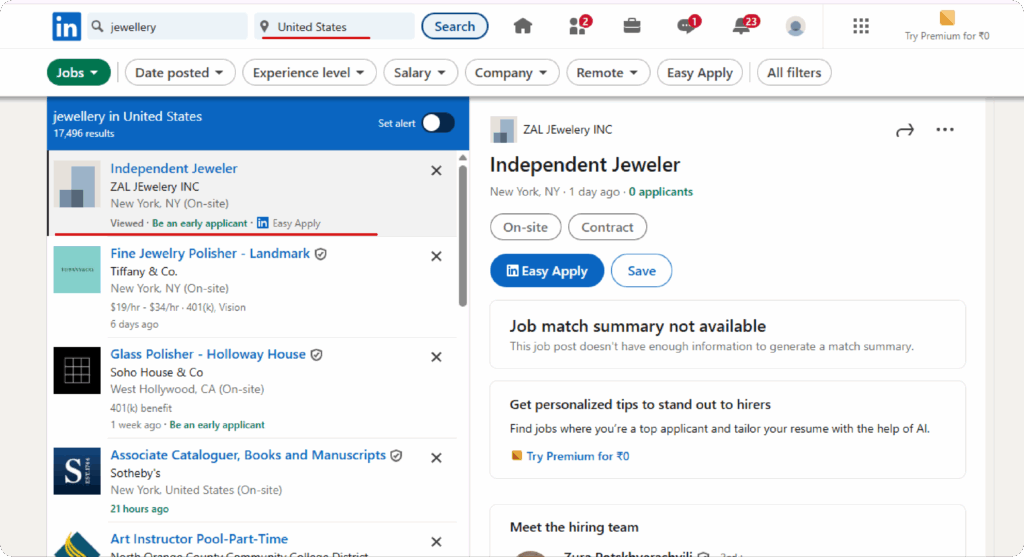
Task: Click verified badge beside Fine Jewelry Polisher
Action: (x=321, y=254)
